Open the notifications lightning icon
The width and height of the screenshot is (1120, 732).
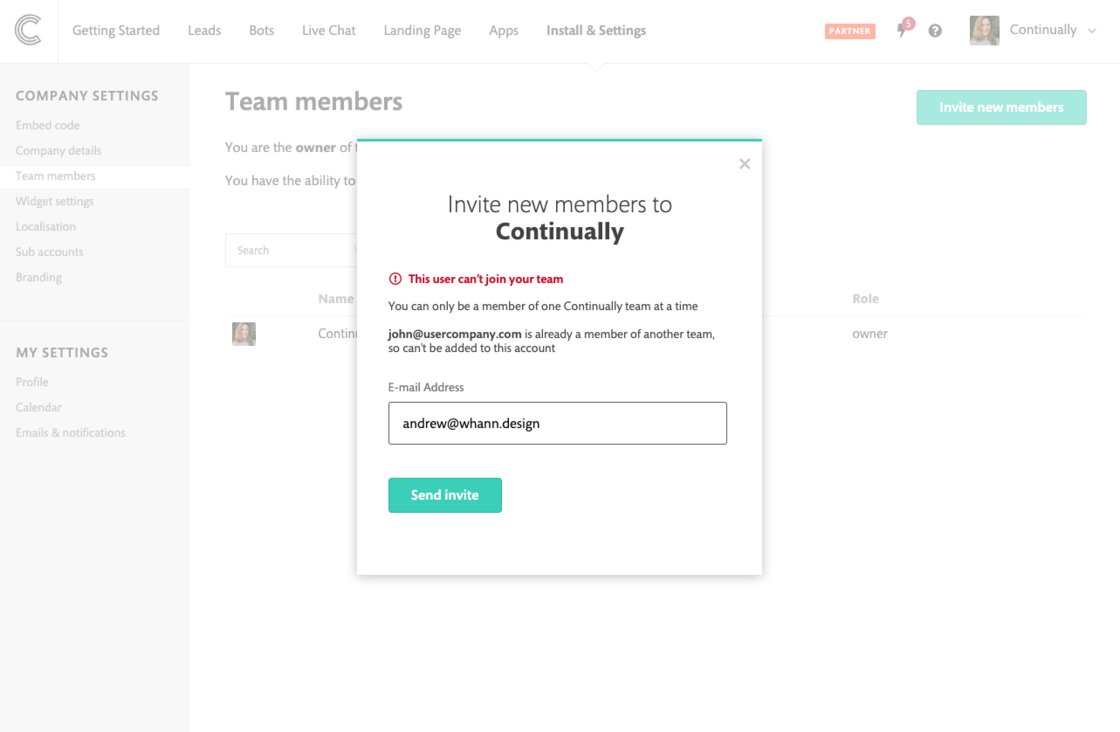point(903,30)
